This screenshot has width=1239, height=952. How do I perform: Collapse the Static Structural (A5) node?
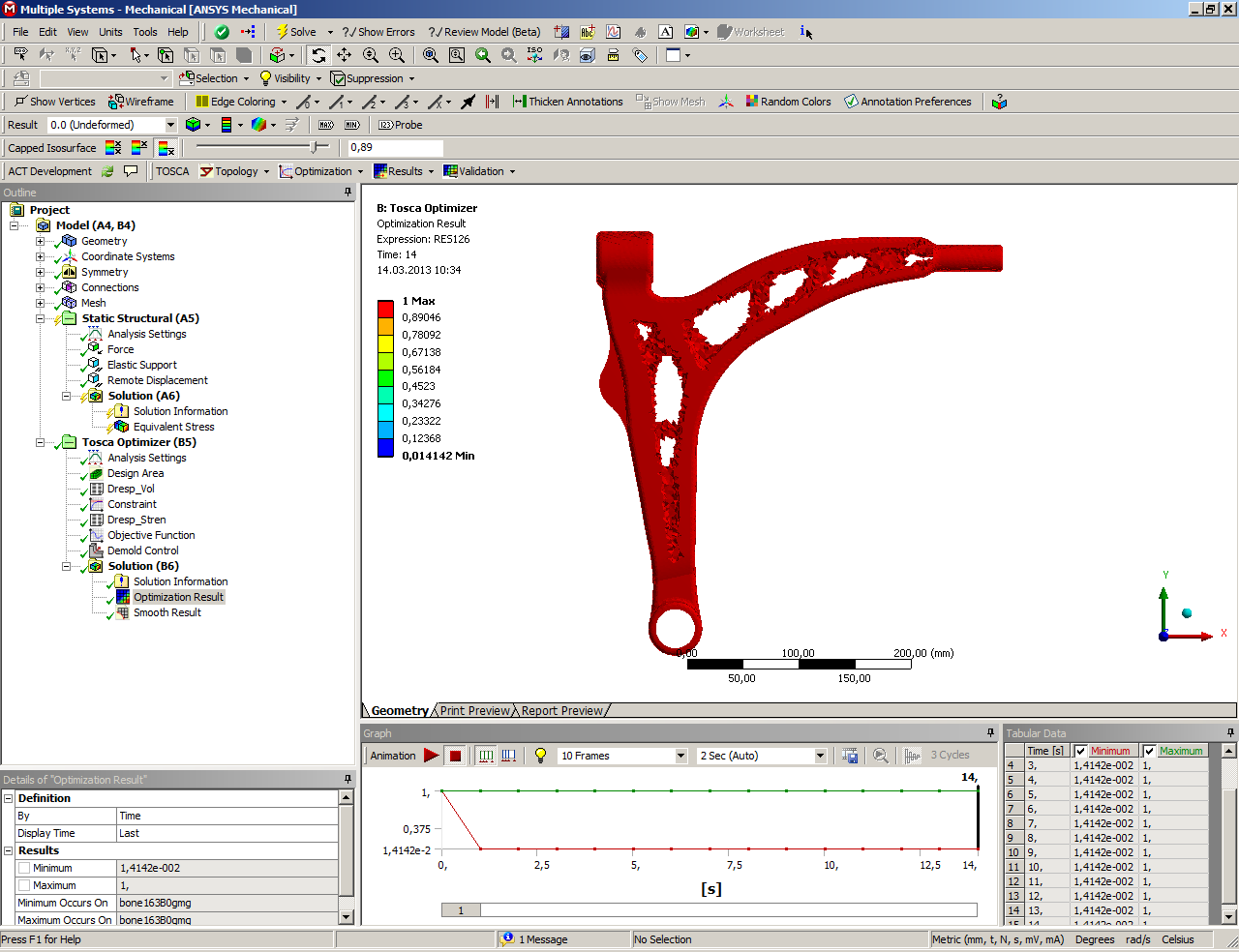point(40,318)
